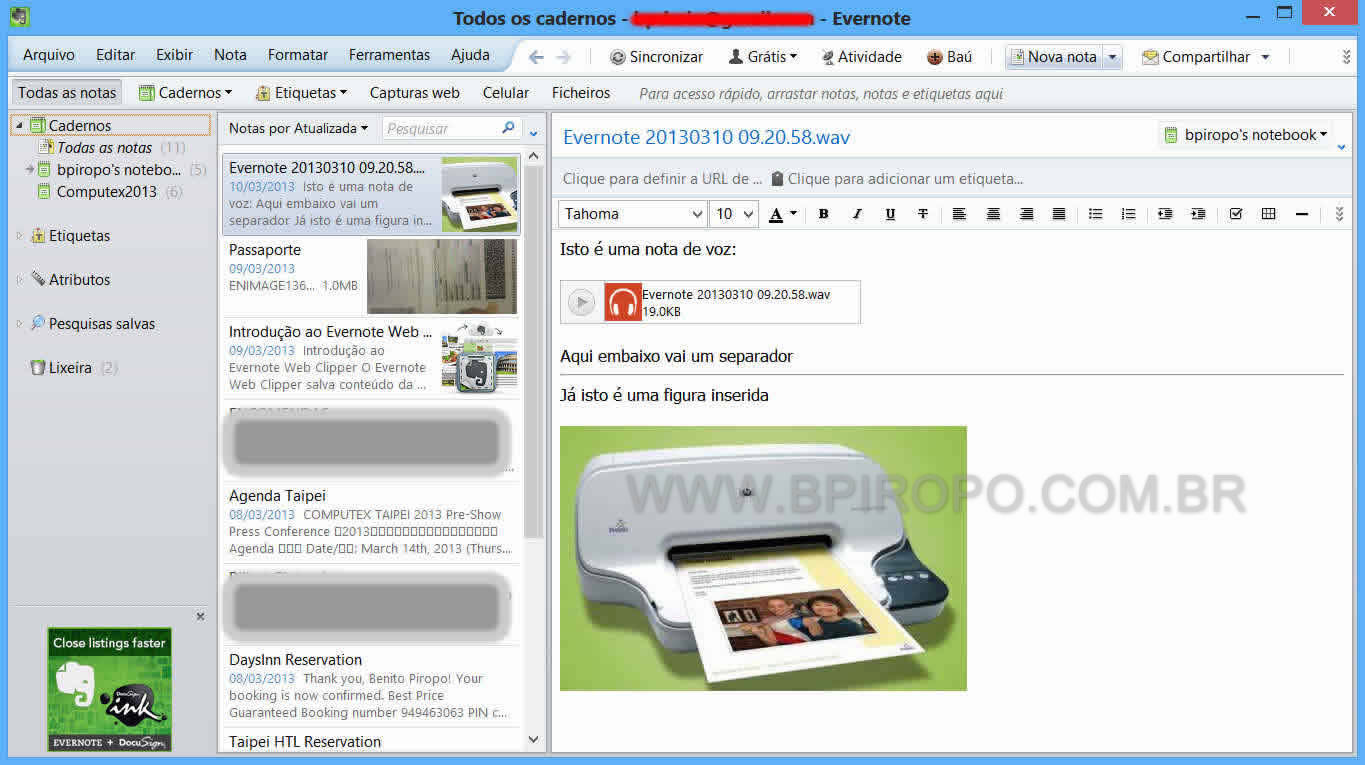This screenshot has width=1365, height=765.
Task: Increase indent of text
Action: tap(1198, 214)
